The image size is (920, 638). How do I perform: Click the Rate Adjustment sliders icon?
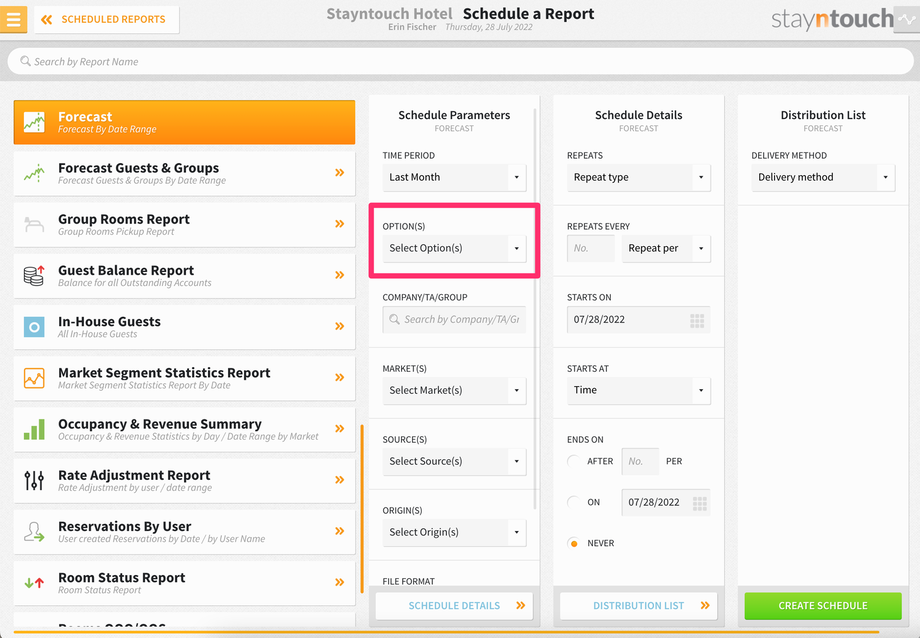click(34, 480)
